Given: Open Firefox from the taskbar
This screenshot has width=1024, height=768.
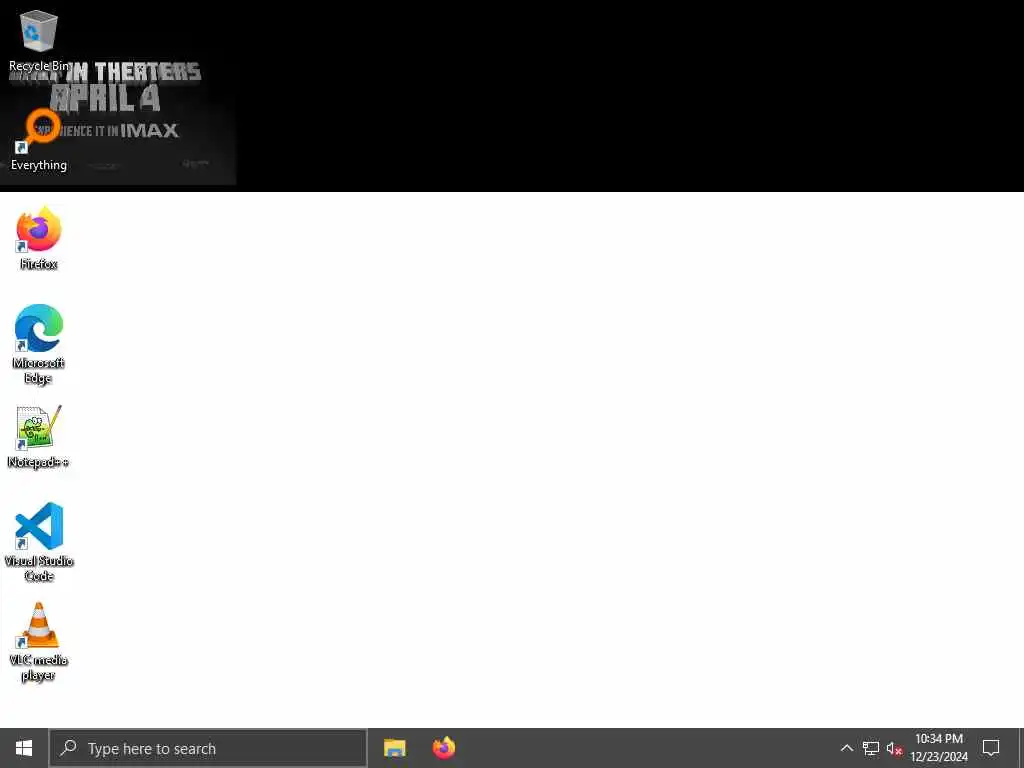Looking at the screenshot, I should click(x=444, y=748).
